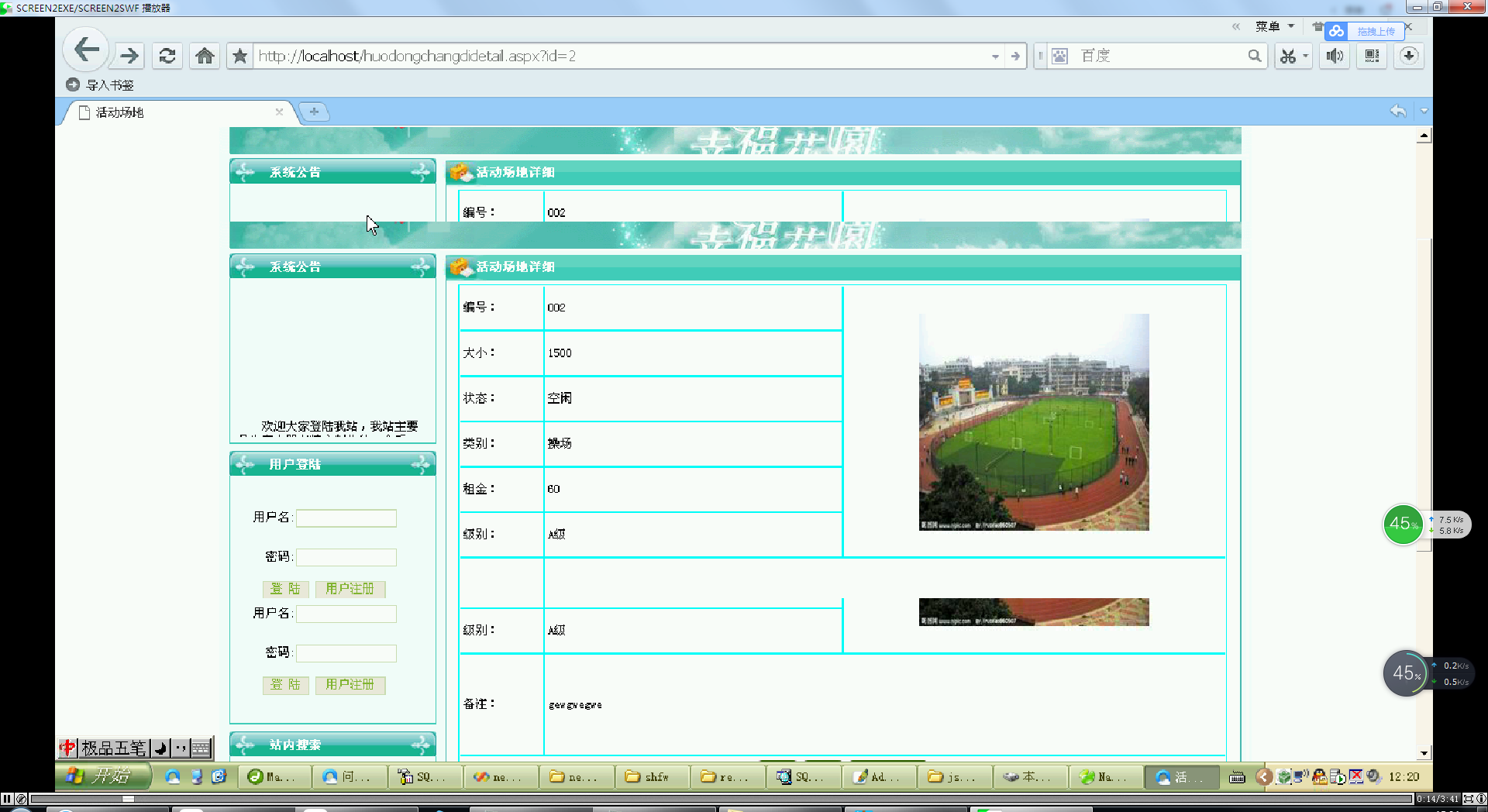Click the magnifier icon in the search box
Viewport: 1488px width, 812px height.
(1254, 56)
